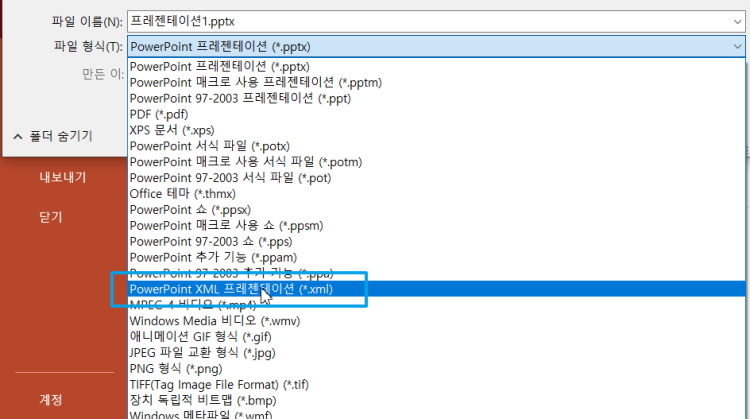Select PowerPoint 97-2003 프레젠테이션 (*.ppt)
The width and height of the screenshot is (750, 419).
(x=436, y=98)
